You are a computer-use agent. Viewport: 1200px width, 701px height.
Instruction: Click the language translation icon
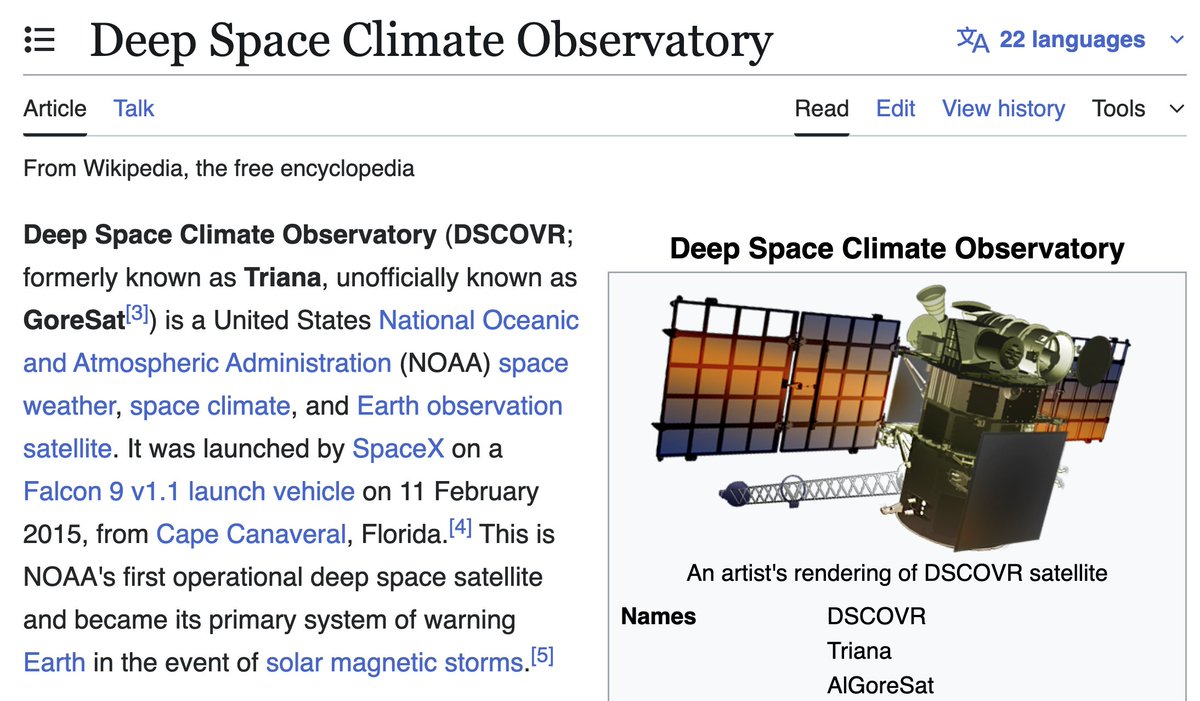pos(972,40)
